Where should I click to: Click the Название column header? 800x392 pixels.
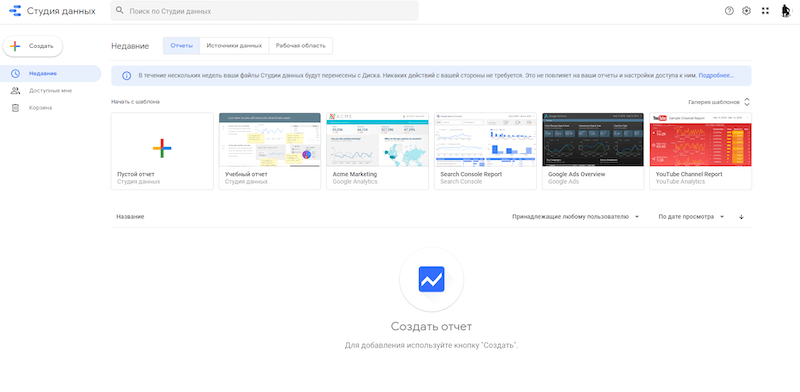(130, 217)
